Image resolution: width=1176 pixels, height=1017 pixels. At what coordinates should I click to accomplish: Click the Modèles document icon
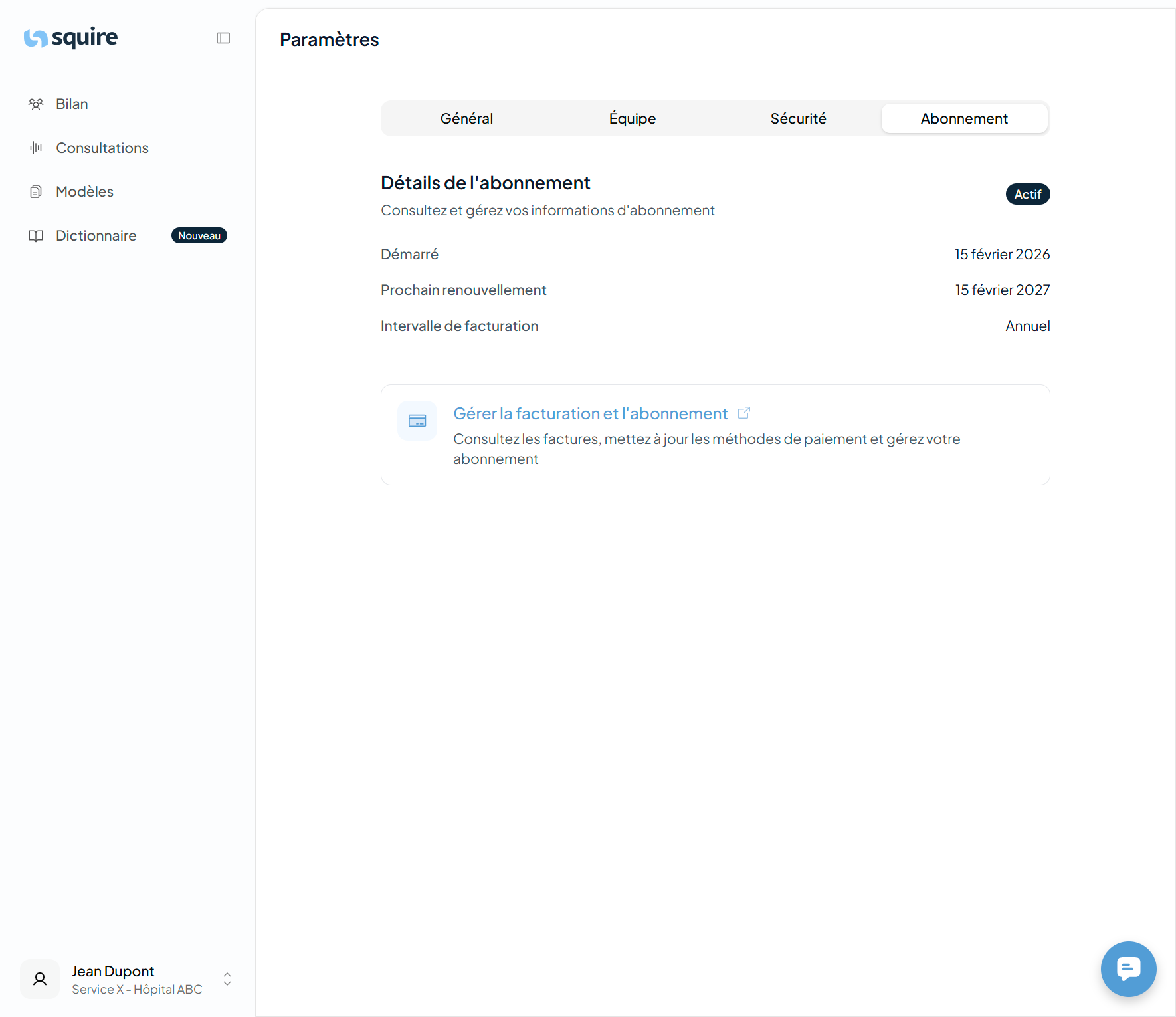click(36, 191)
